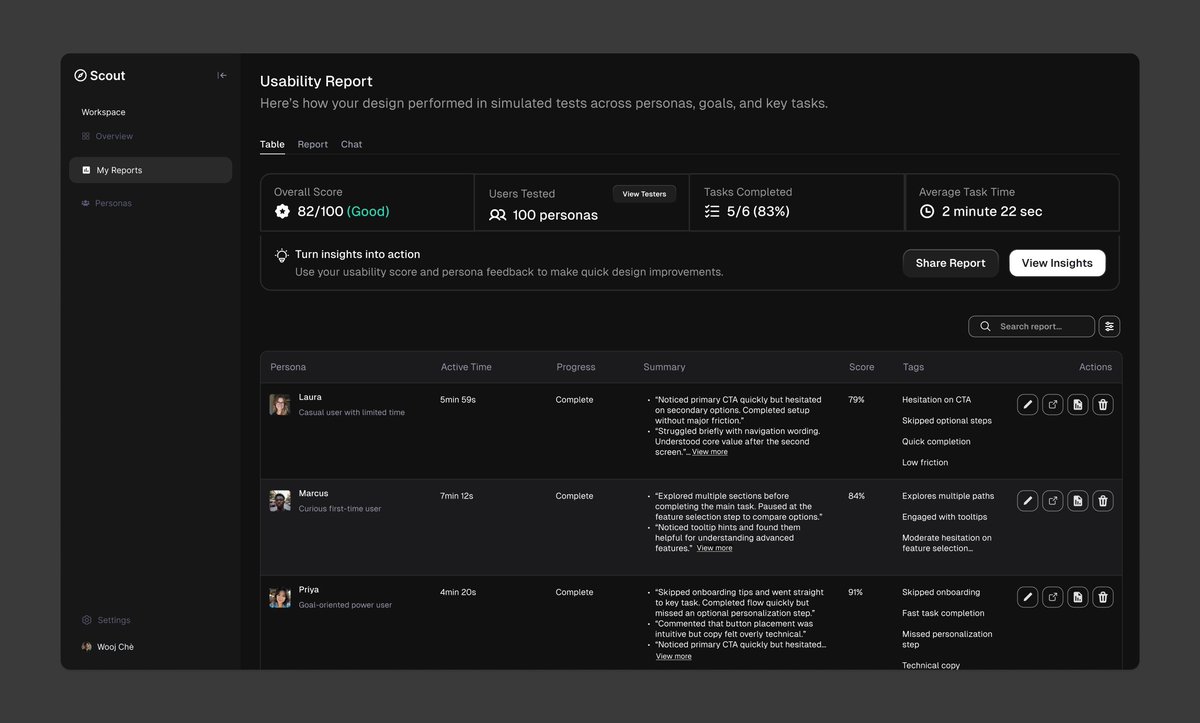
Task: Switch to the Report tab
Action: (312, 143)
